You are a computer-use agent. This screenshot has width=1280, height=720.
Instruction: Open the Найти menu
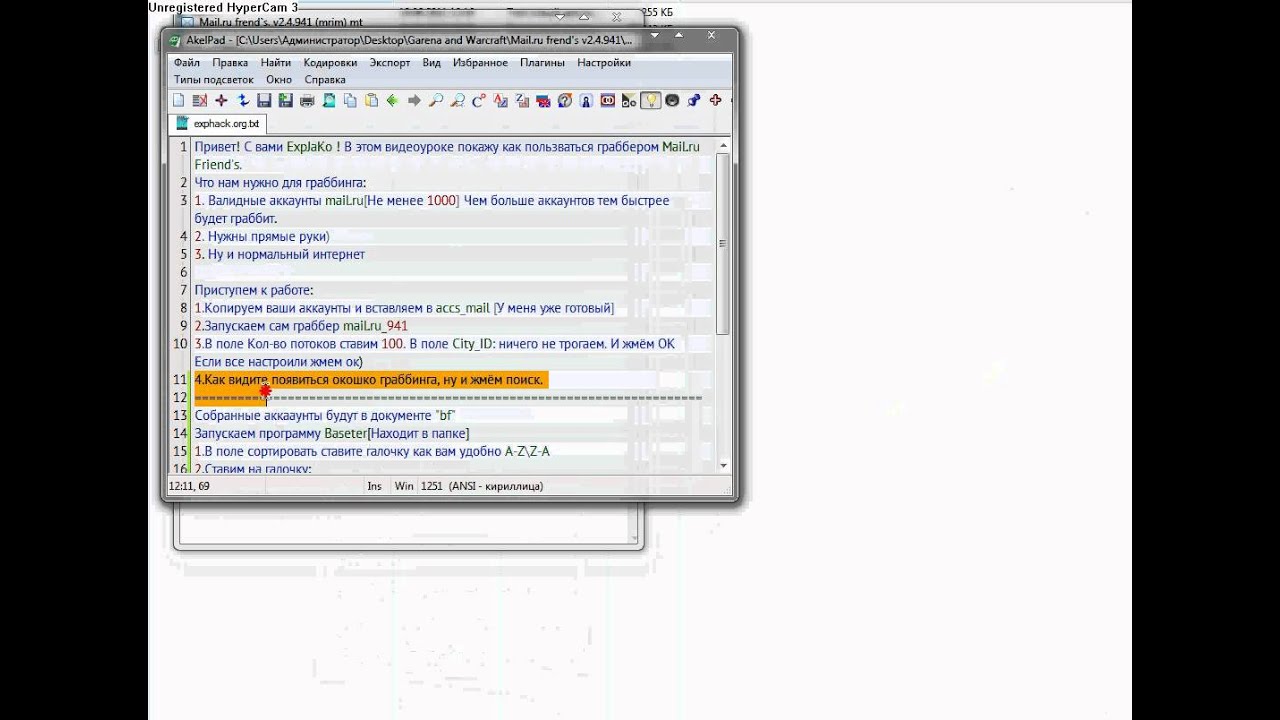[x=276, y=62]
